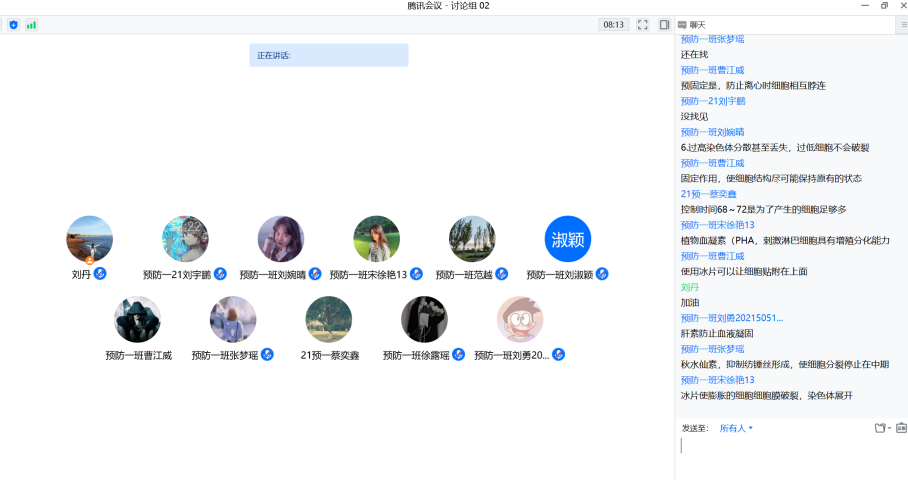Click sender name 预防一班宋徐艳13 at chat bottom
The height and width of the screenshot is (480, 908).
tap(717, 380)
